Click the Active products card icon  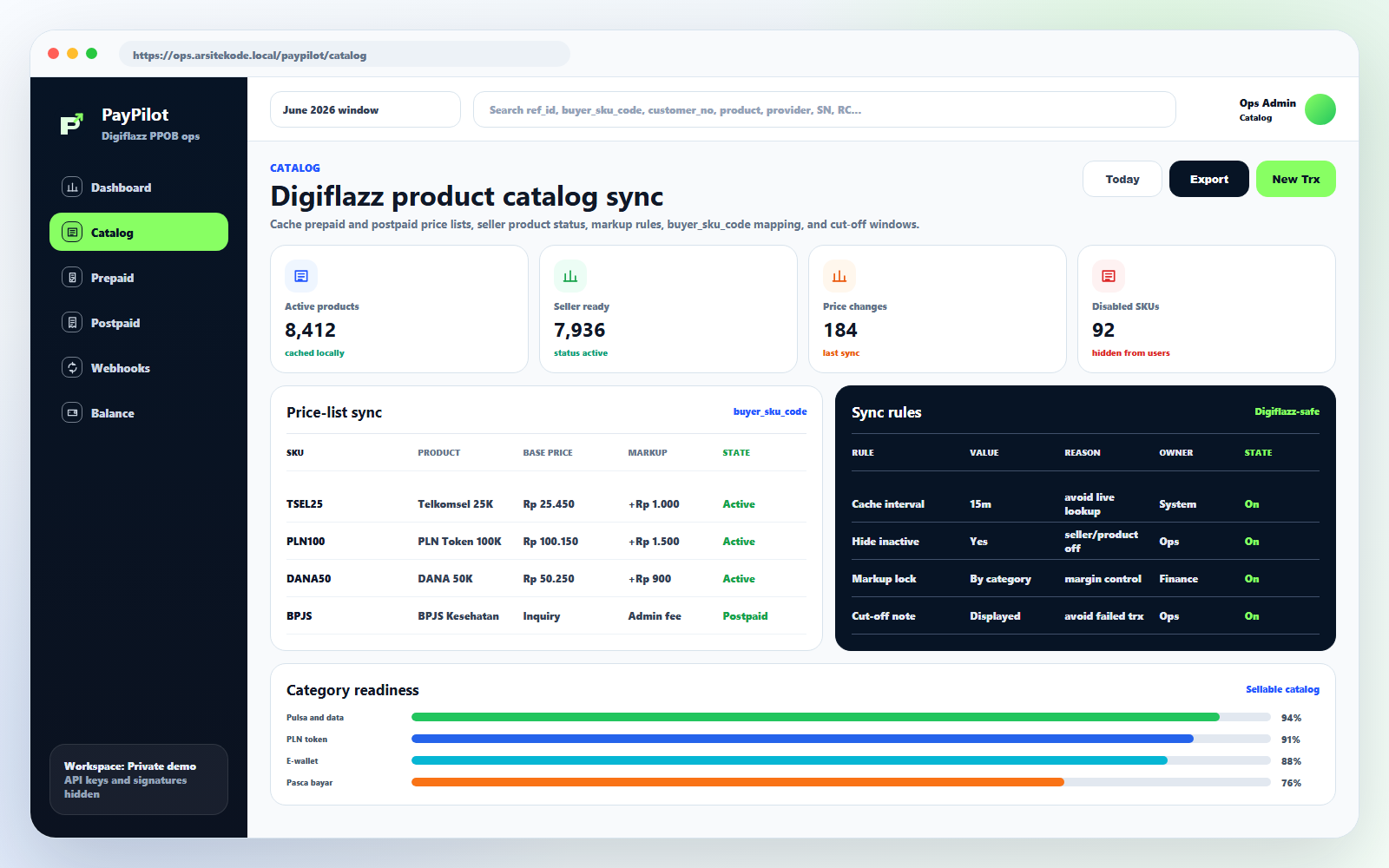tap(301, 276)
